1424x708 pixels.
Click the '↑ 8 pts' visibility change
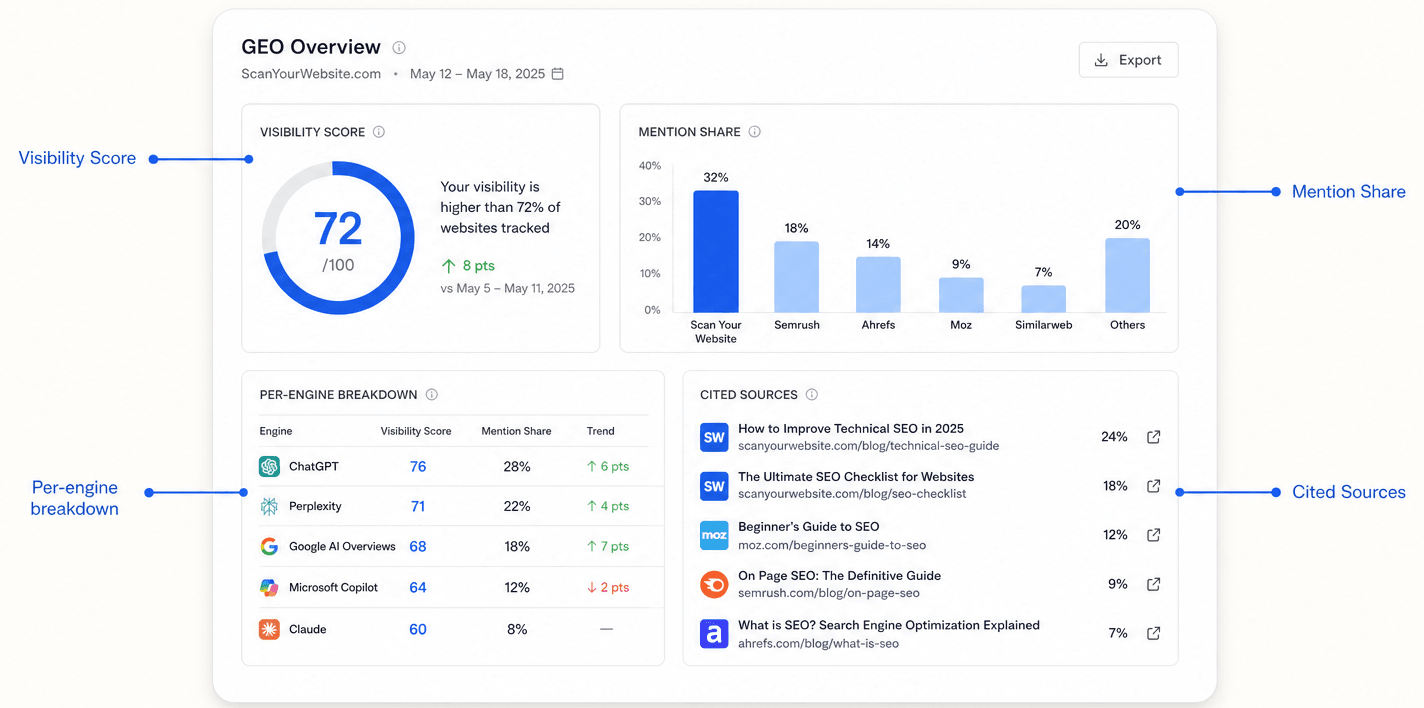pos(468,266)
